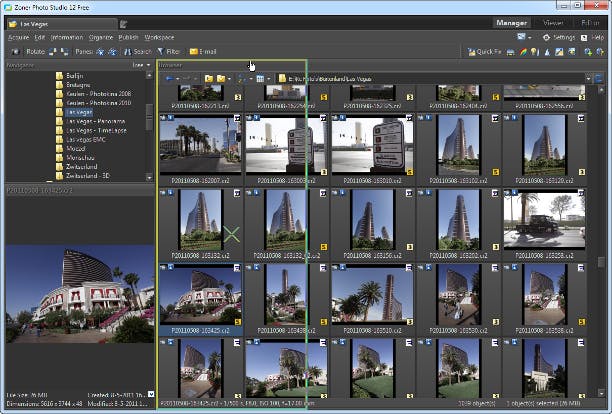Click the back navigation arrow in Browser
Image resolution: width=612 pixels, height=414 pixels.
tap(168, 78)
